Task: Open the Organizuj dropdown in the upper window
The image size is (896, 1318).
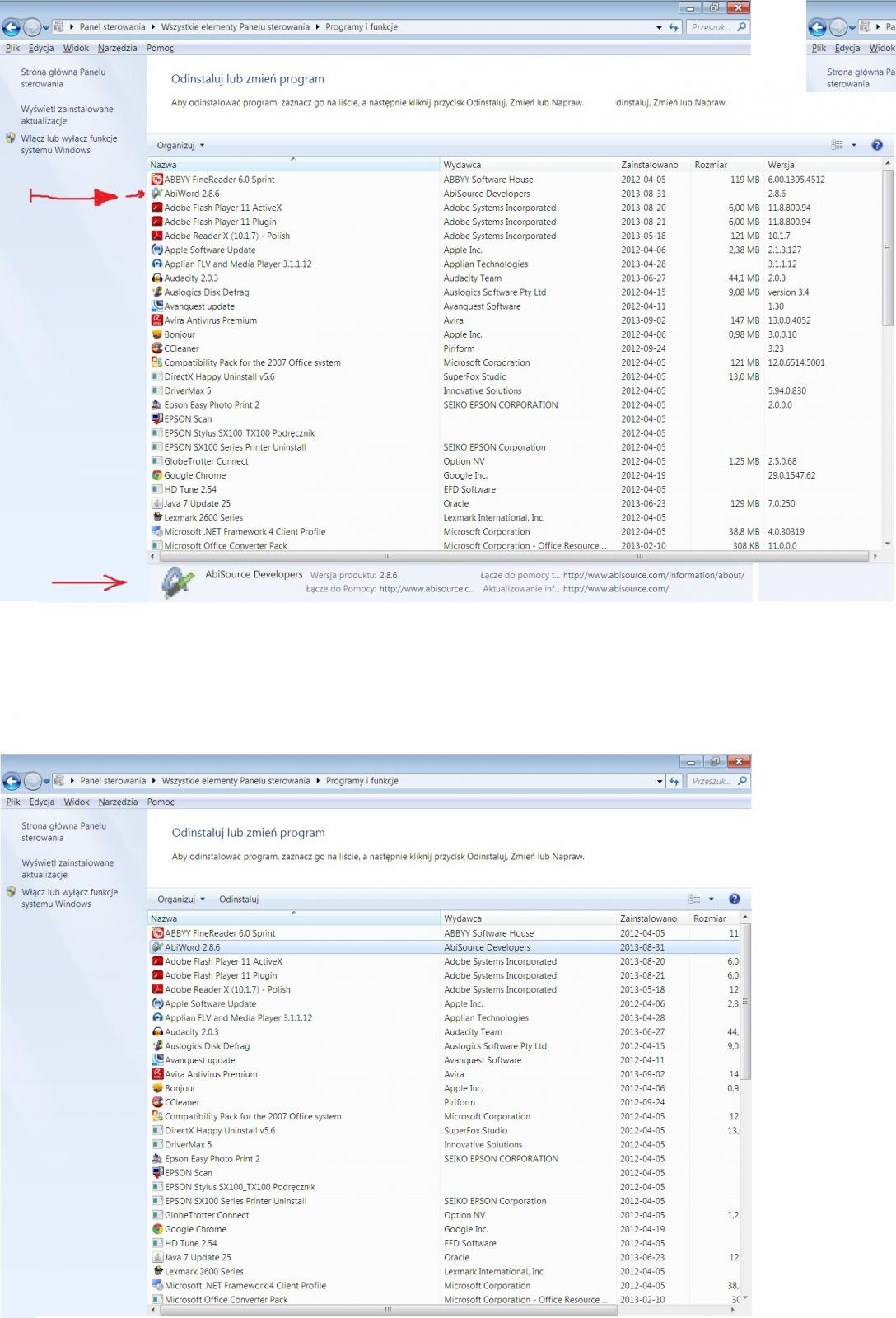Action: coord(180,146)
